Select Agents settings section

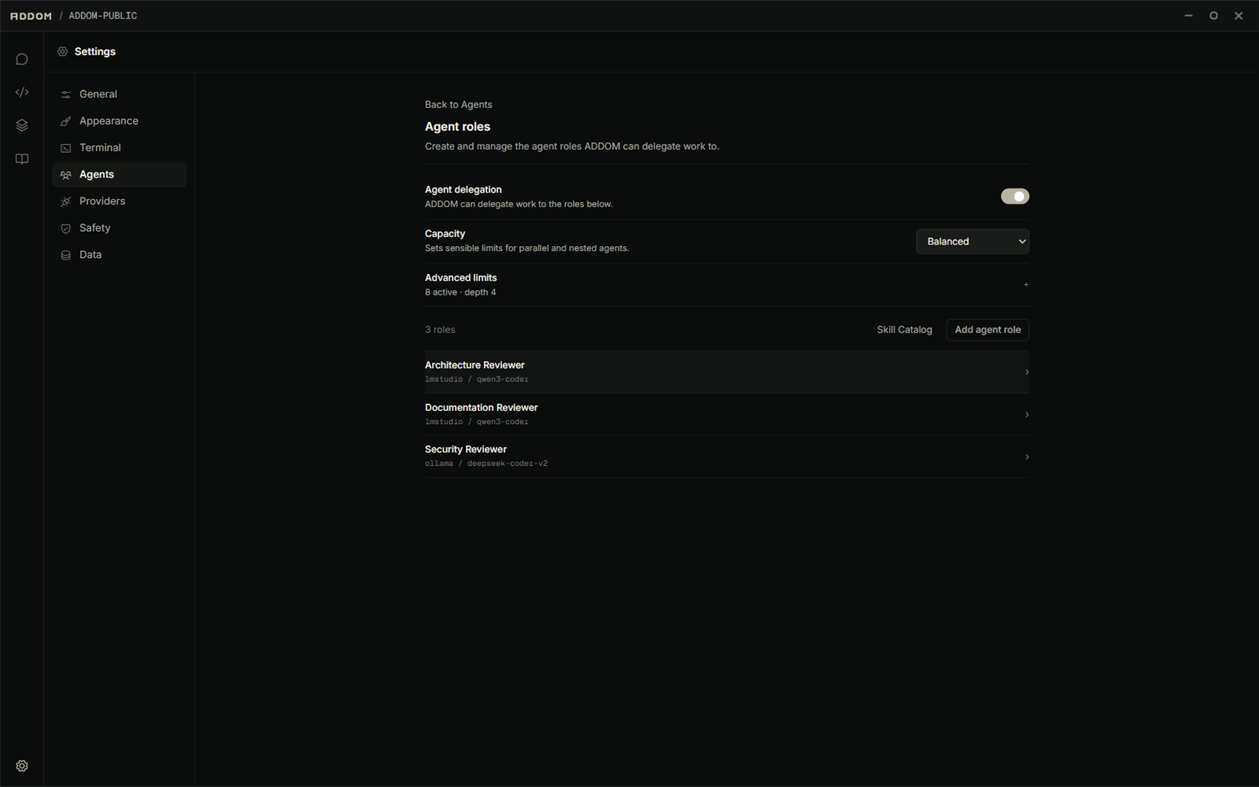tap(119, 175)
